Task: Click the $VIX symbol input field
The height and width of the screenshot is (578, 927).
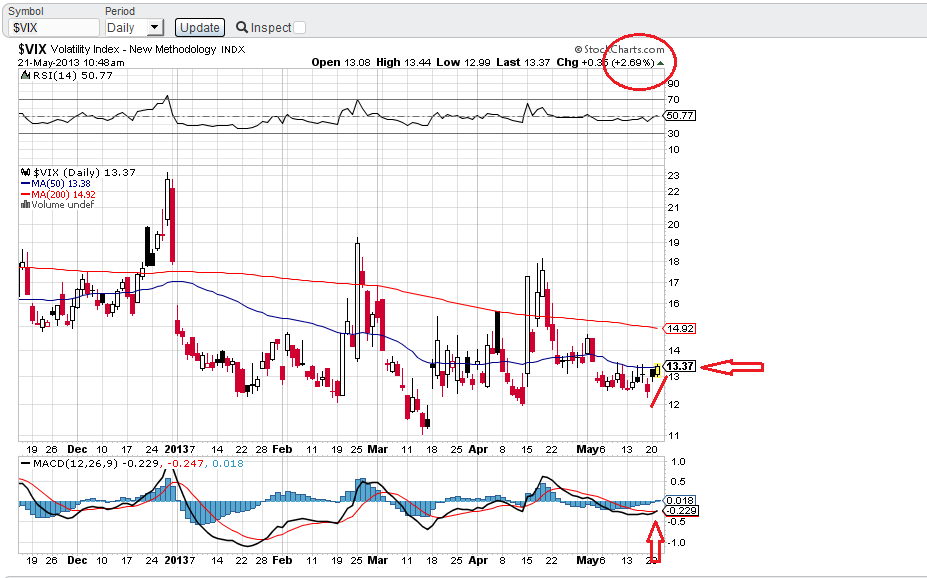Action: (x=54, y=28)
